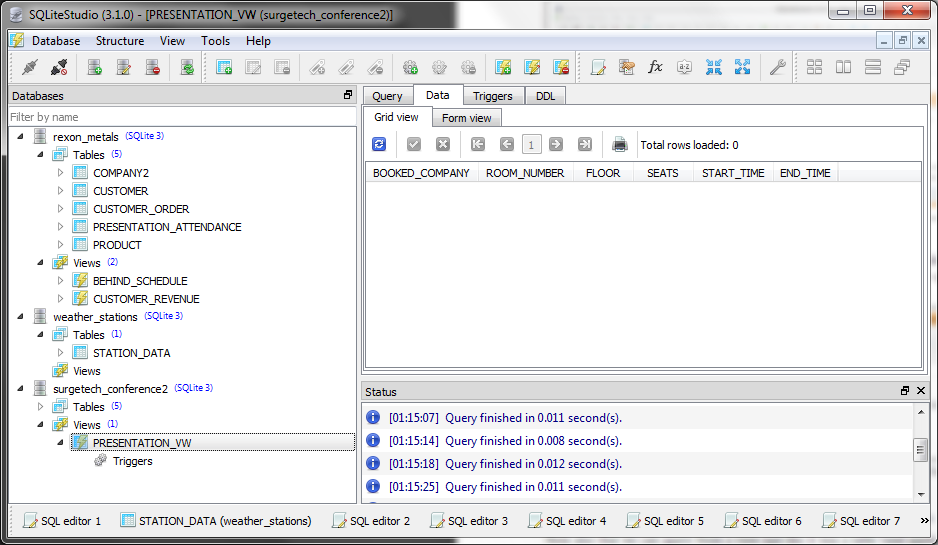The width and height of the screenshot is (938, 545).
Task: Collapse the weather_stations database node
Action: pyautogui.click(x=20, y=316)
